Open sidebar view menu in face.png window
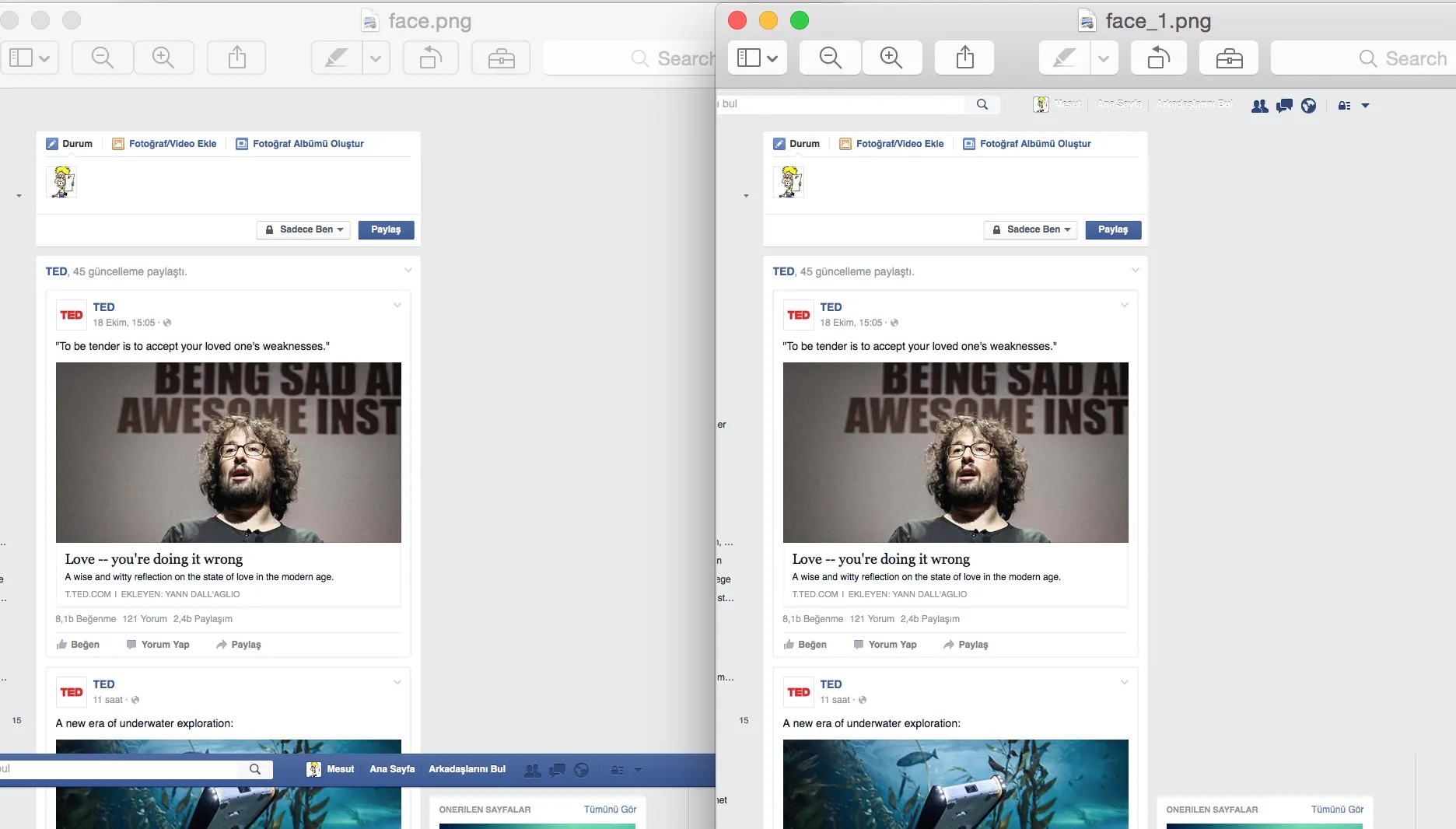Image resolution: width=1456 pixels, height=829 pixels. 30,58
